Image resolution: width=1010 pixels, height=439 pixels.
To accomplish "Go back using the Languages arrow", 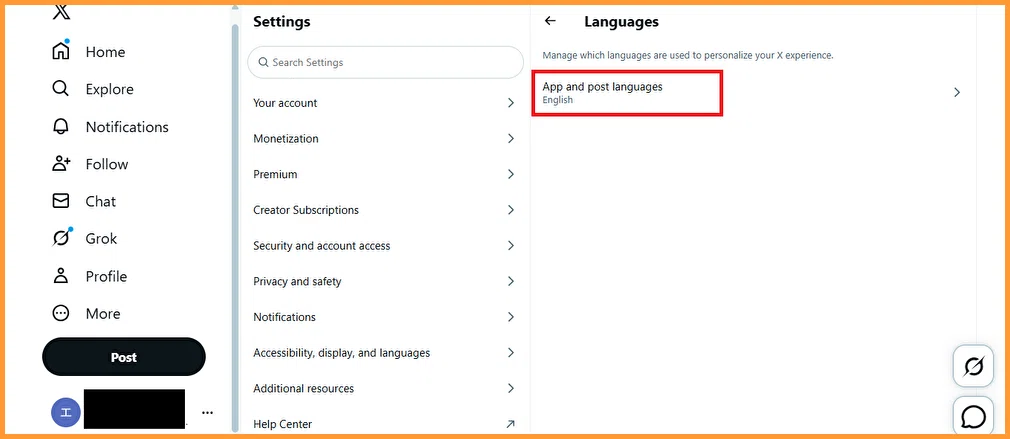I will 550,21.
